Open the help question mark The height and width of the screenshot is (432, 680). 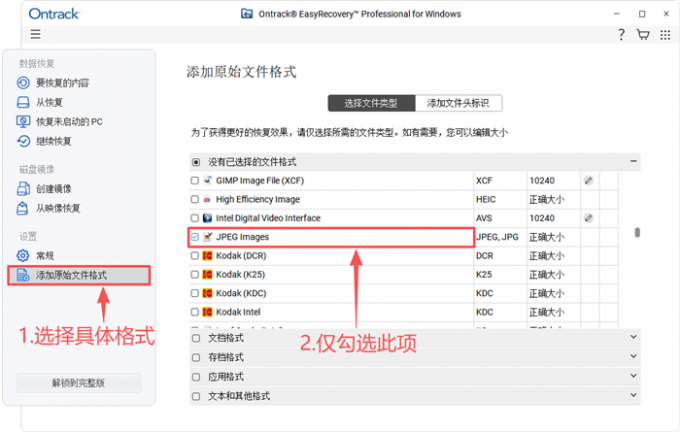point(621,34)
